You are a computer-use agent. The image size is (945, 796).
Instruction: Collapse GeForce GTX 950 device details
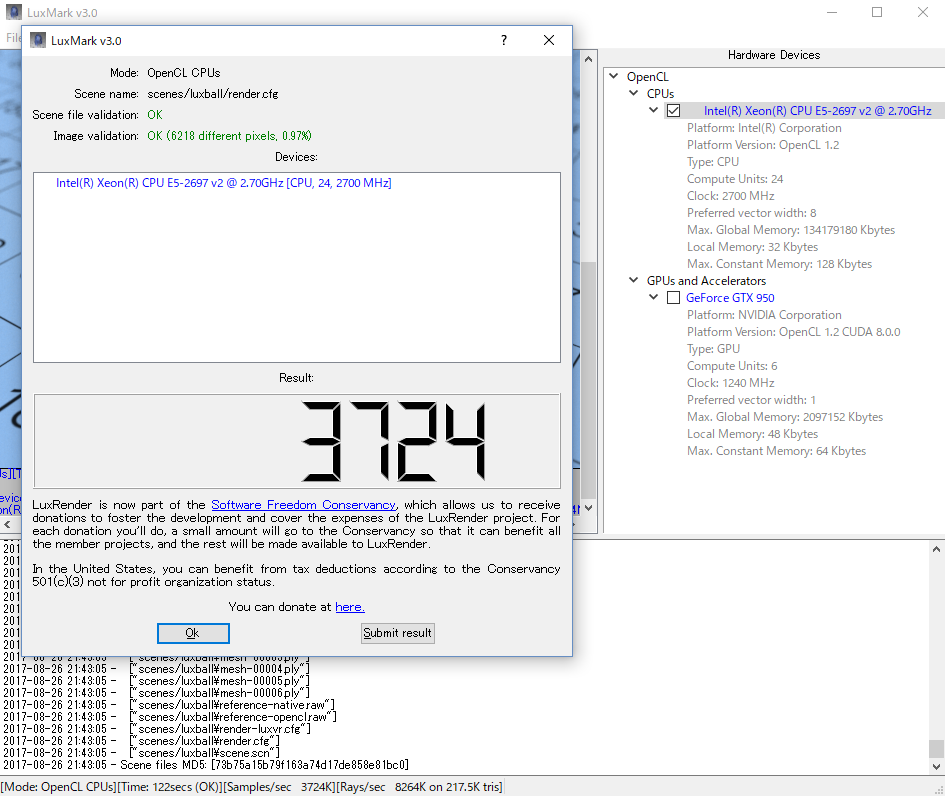click(654, 298)
